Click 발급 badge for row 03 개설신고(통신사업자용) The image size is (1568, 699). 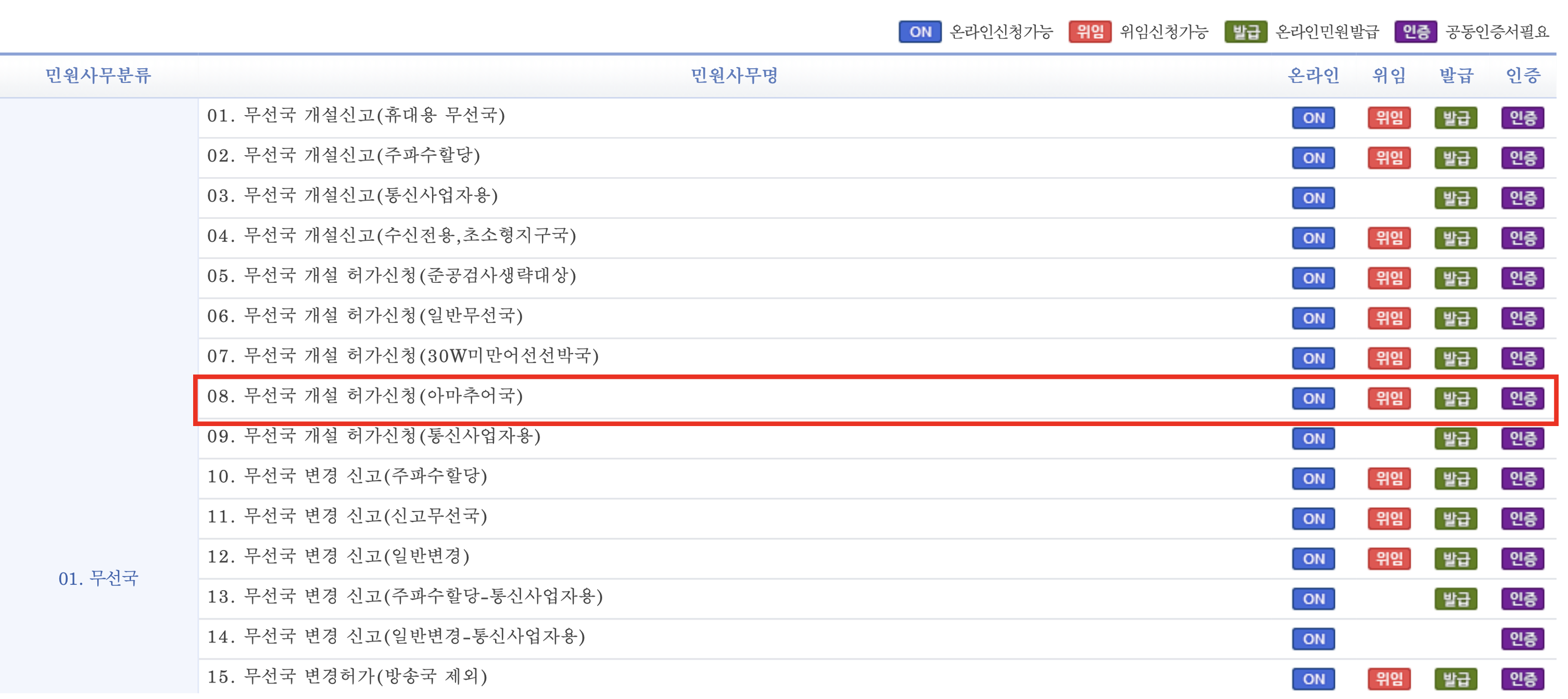pyautogui.click(x=1456, y=198)
